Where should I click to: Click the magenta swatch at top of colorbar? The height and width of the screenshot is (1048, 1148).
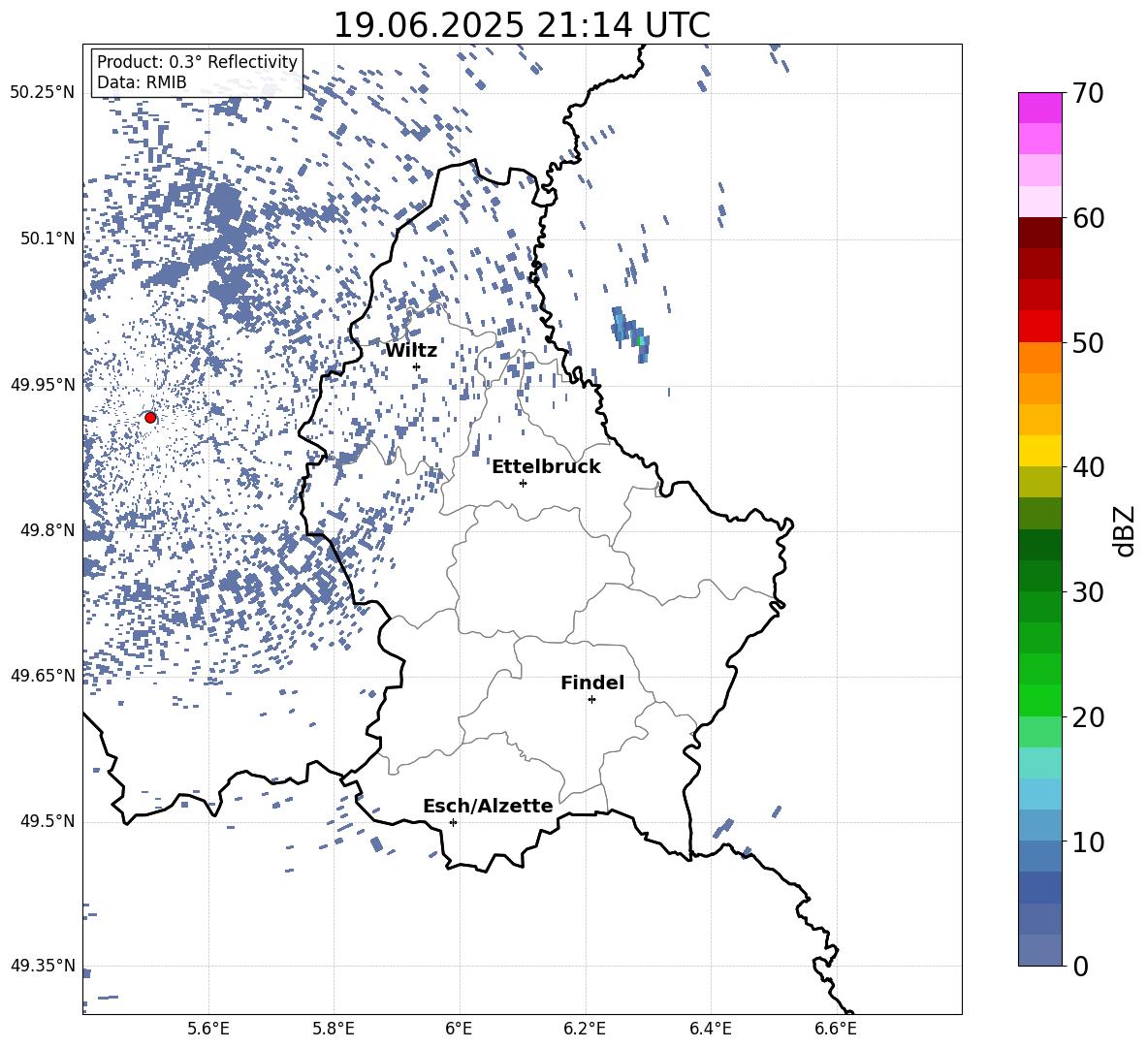pos(1039,108)
